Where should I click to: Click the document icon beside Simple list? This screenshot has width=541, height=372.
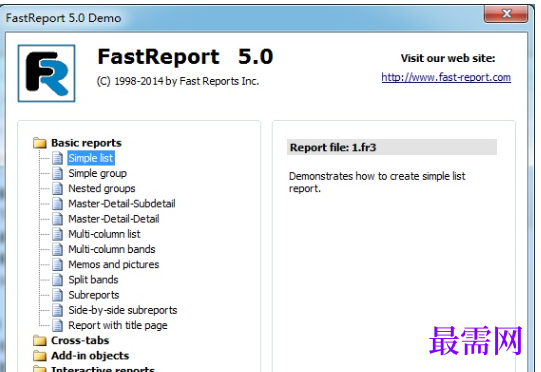58,158
